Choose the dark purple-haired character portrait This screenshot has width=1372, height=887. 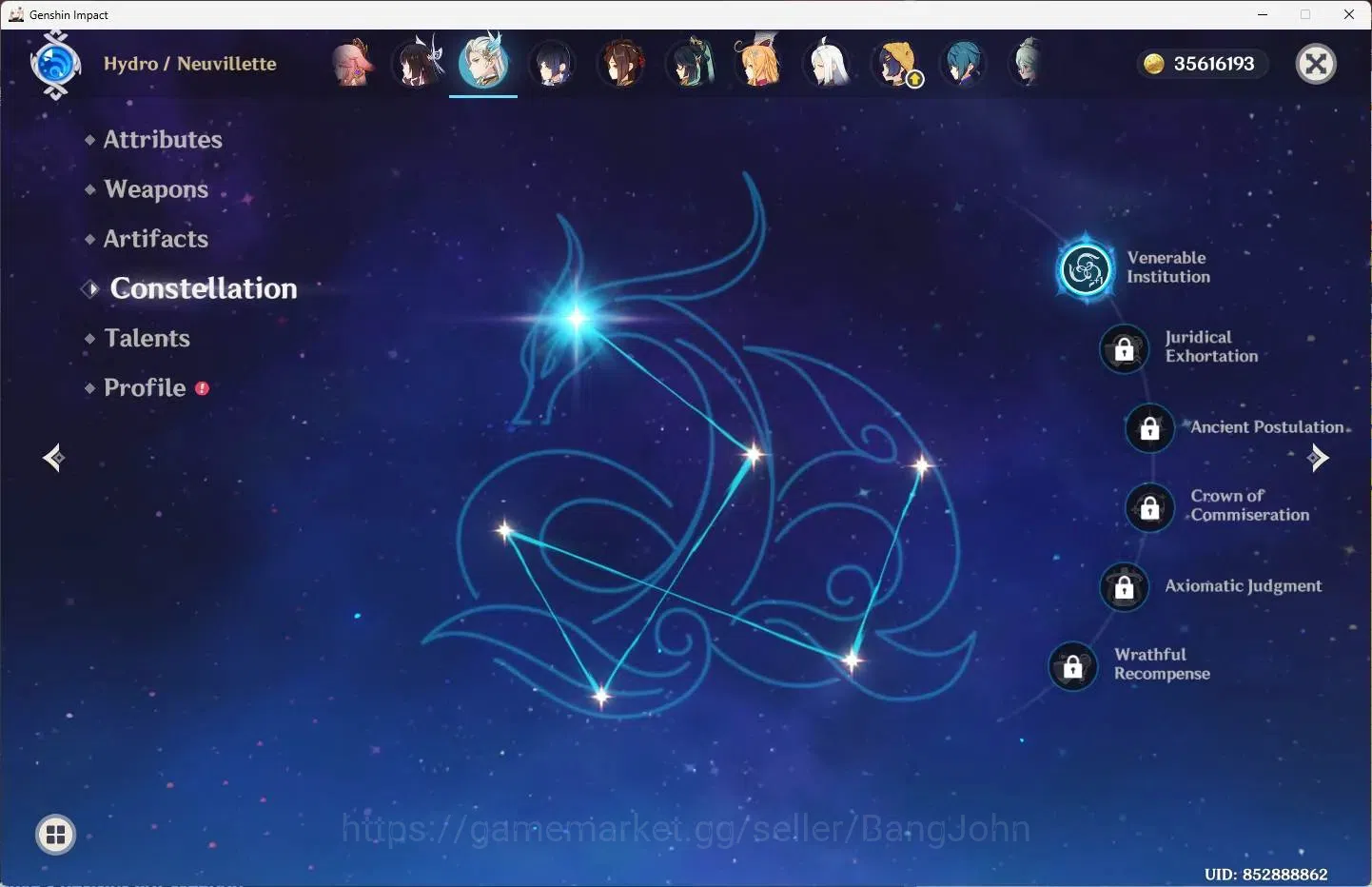coord(553,65)
